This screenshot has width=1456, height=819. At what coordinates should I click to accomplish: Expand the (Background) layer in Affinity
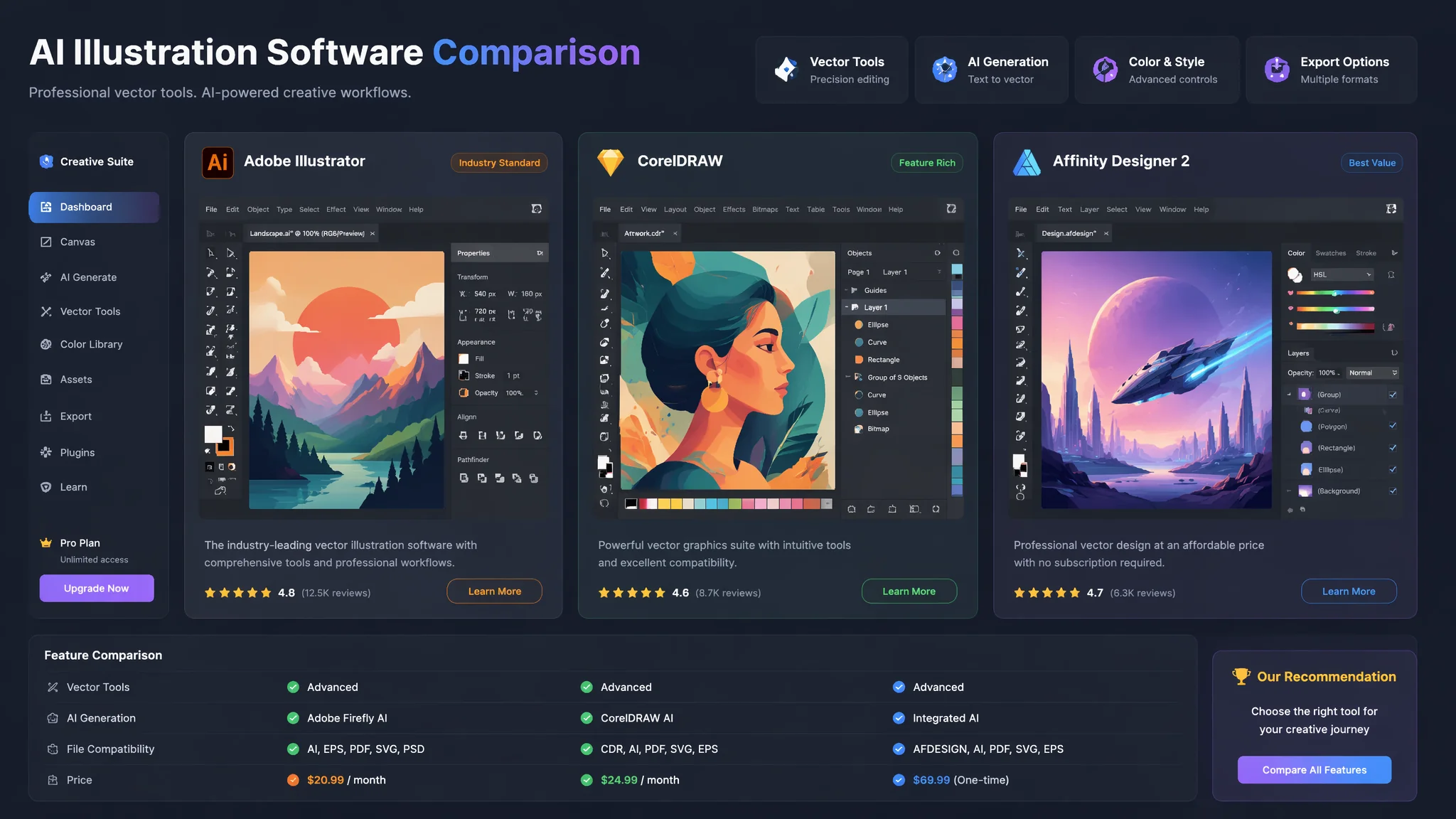click(x=1289, y=491)
